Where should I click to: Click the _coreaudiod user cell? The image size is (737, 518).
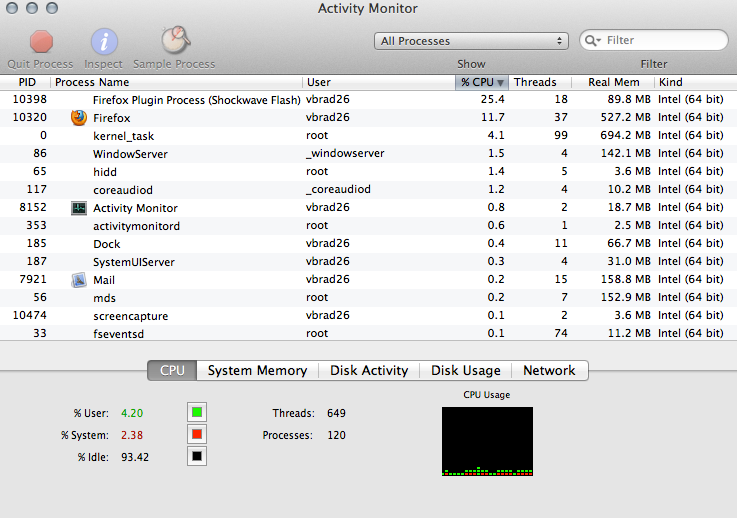click(338, 189)
